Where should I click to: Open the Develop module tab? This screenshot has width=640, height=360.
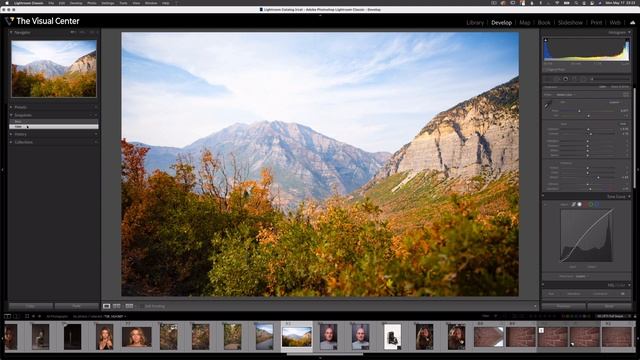501,22
